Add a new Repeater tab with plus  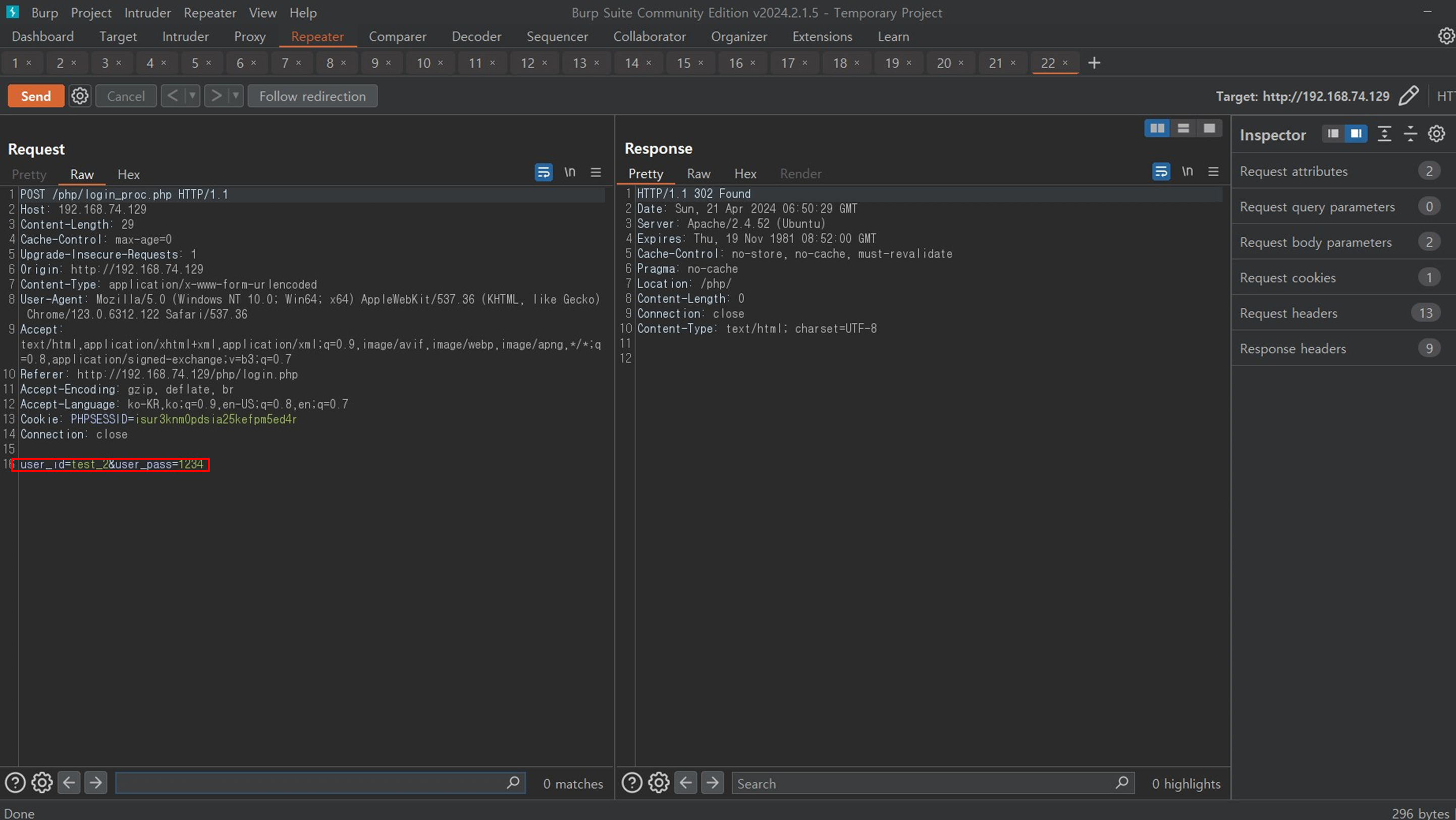pyautogui.click(x=1094, y=63)
